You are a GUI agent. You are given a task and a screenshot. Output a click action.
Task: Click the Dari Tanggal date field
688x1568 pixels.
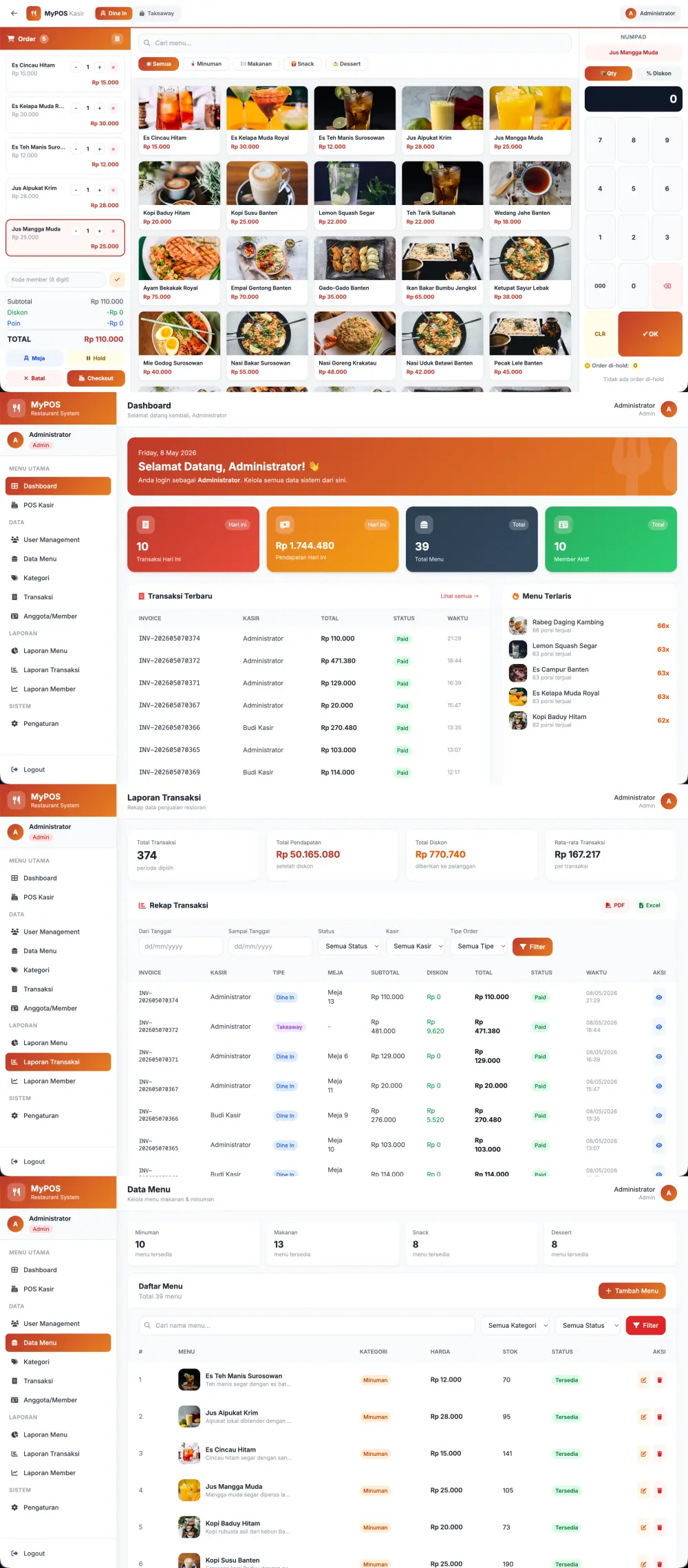[x=181, y=946]
